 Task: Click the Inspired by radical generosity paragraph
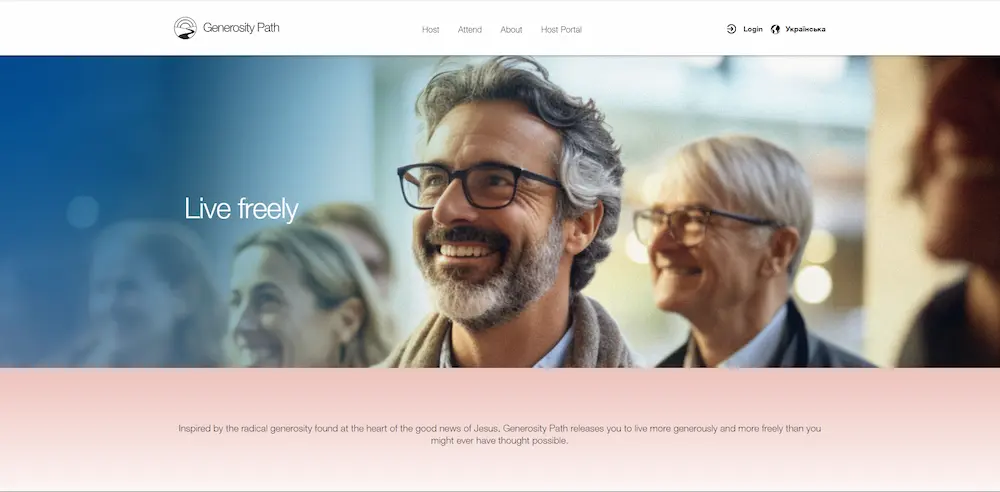pyautogui.click(x=499, y=434)
